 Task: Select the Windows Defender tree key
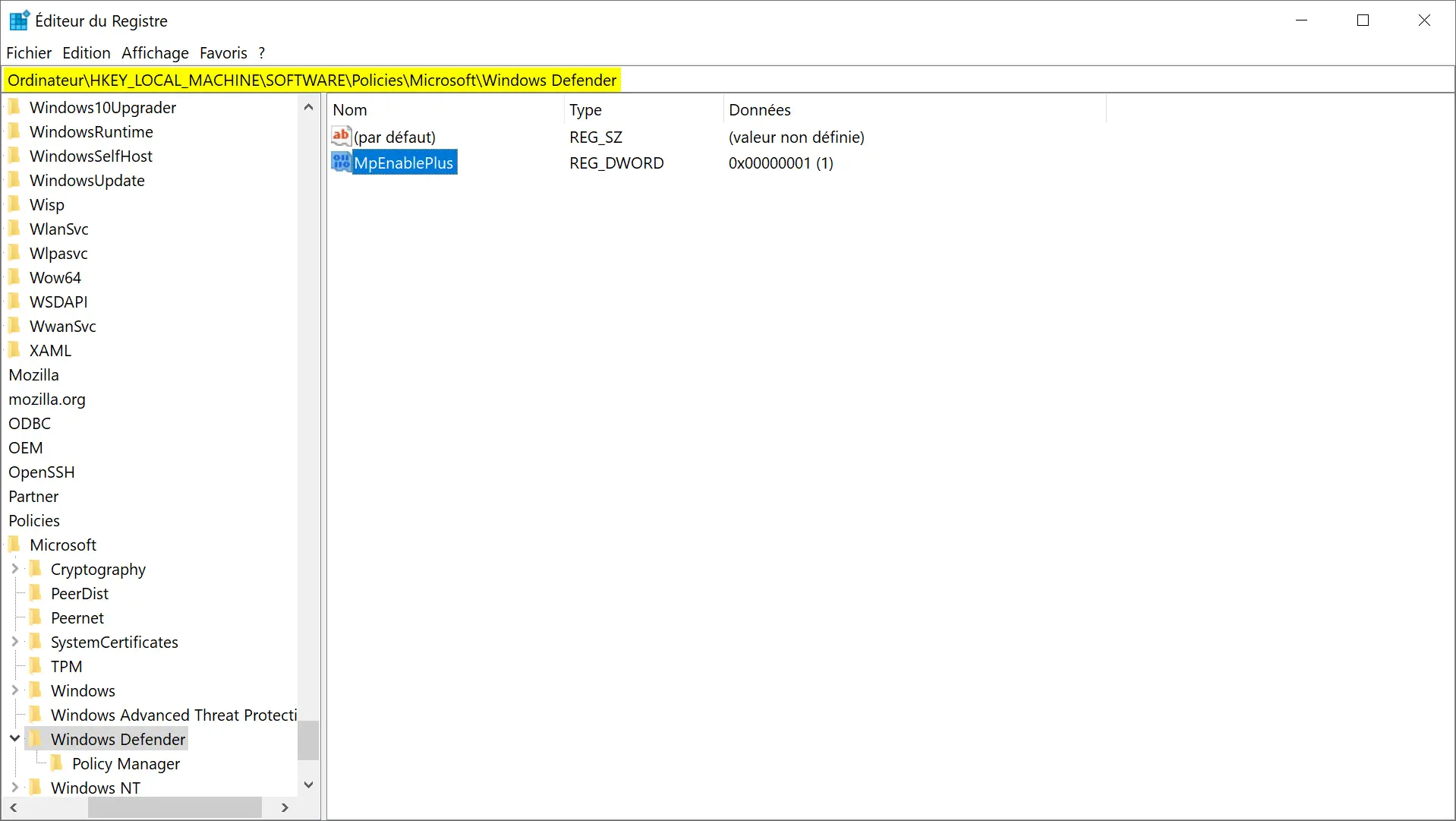pos(118,739)
